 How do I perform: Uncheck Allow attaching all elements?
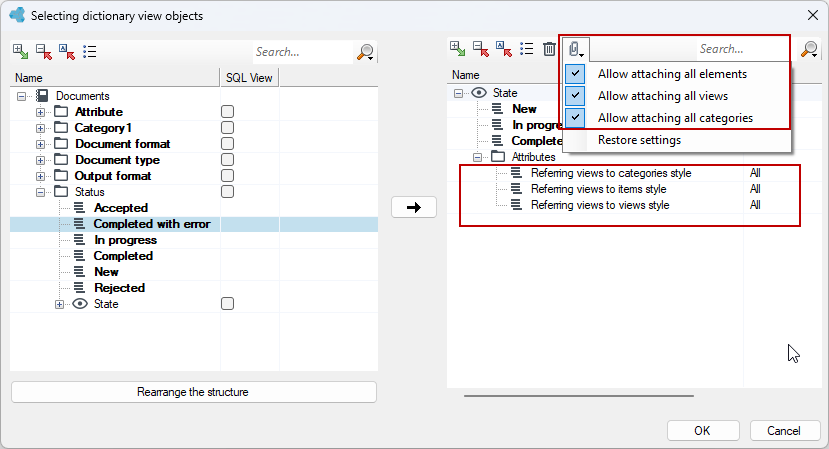(x=575, y=74)
